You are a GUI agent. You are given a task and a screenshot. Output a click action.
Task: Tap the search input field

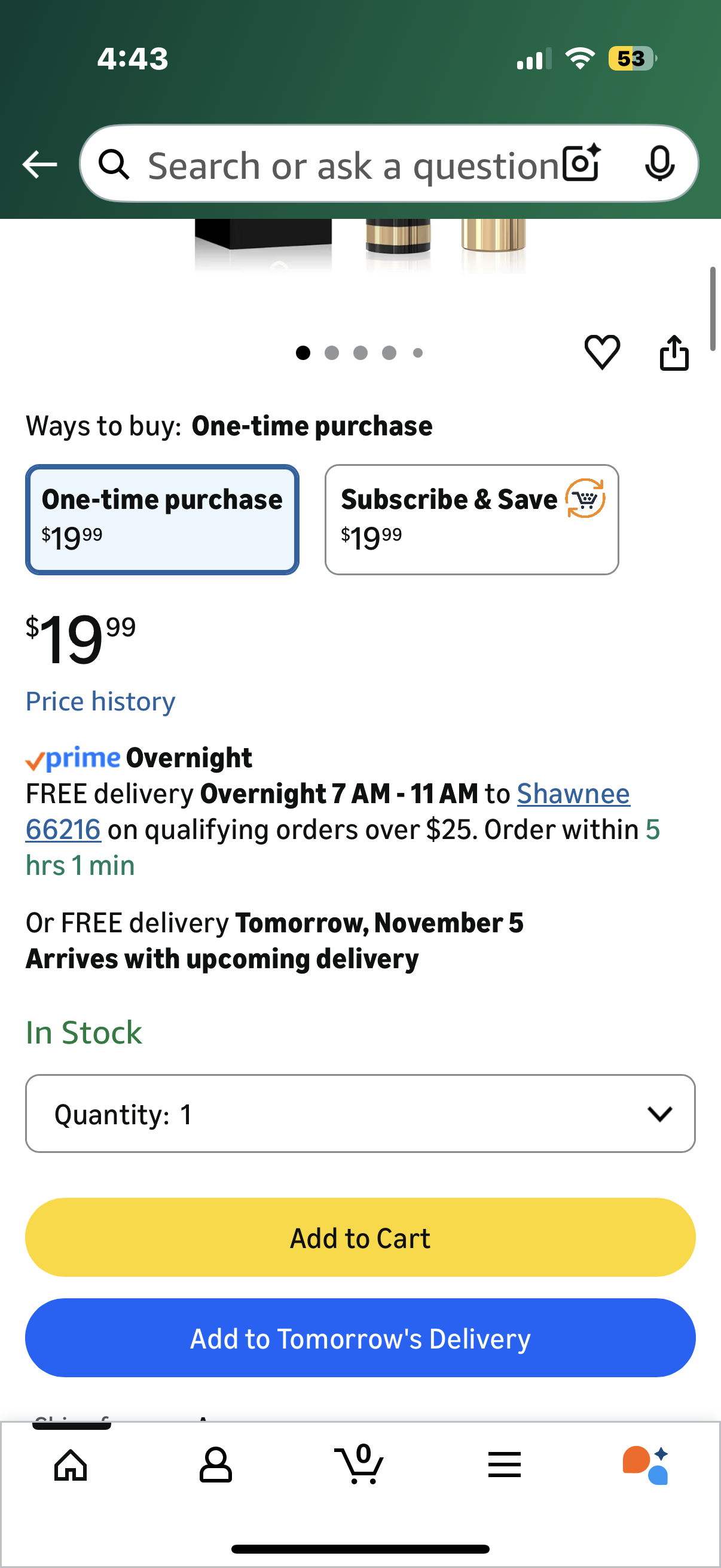coord(353,164)
